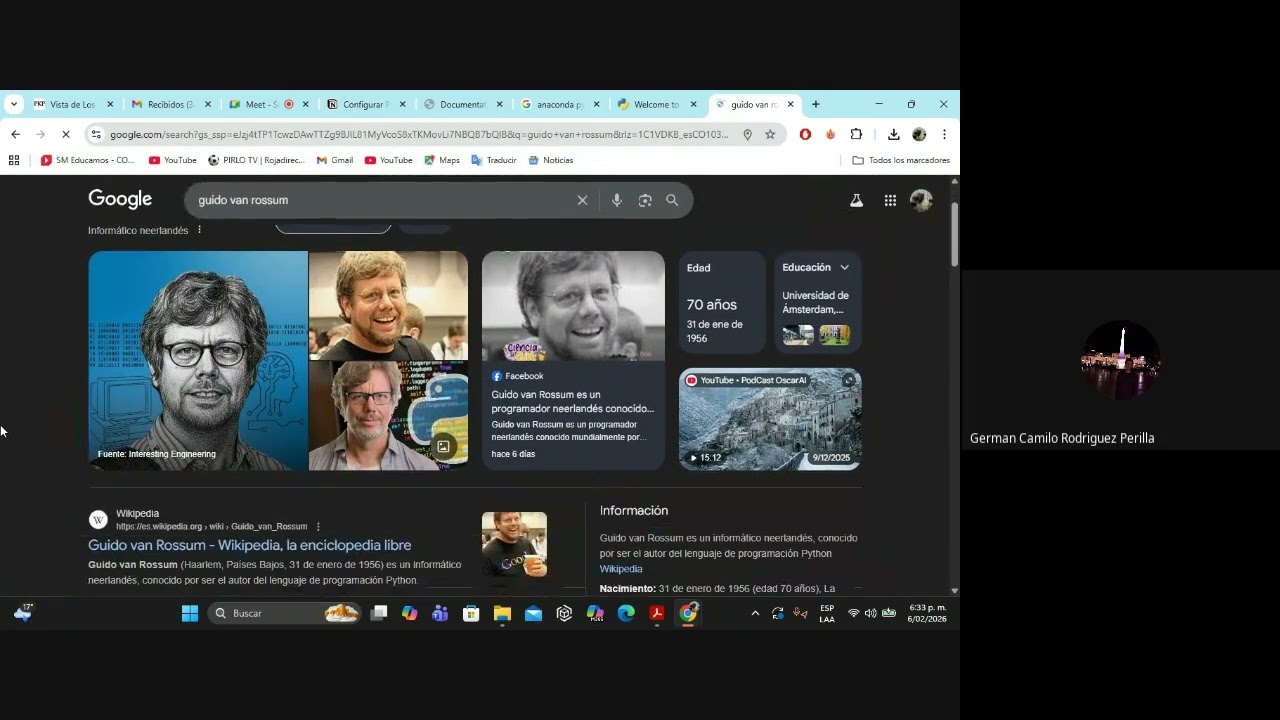Switch to Recibidos Gmail tab
Screen dimensions: 1280x720
[171, 104]
